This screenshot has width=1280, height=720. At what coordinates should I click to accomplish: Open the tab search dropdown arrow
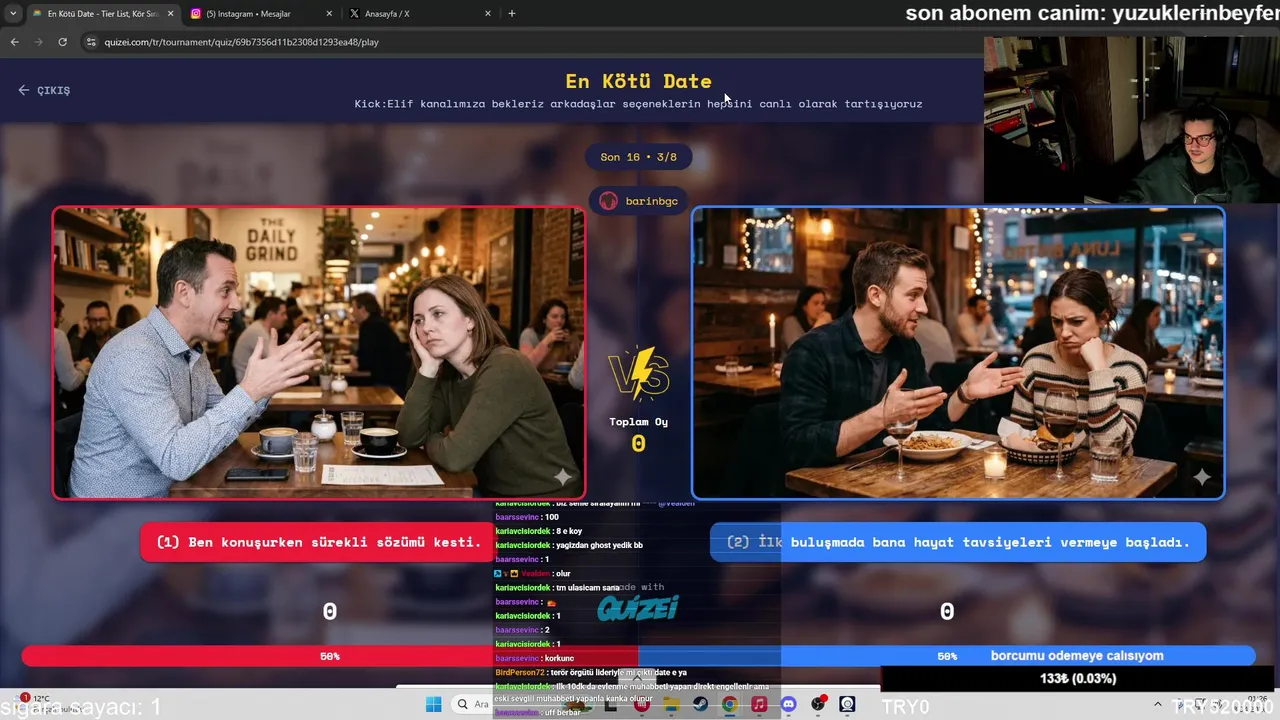pyautogui.click(x=13, y=14)
